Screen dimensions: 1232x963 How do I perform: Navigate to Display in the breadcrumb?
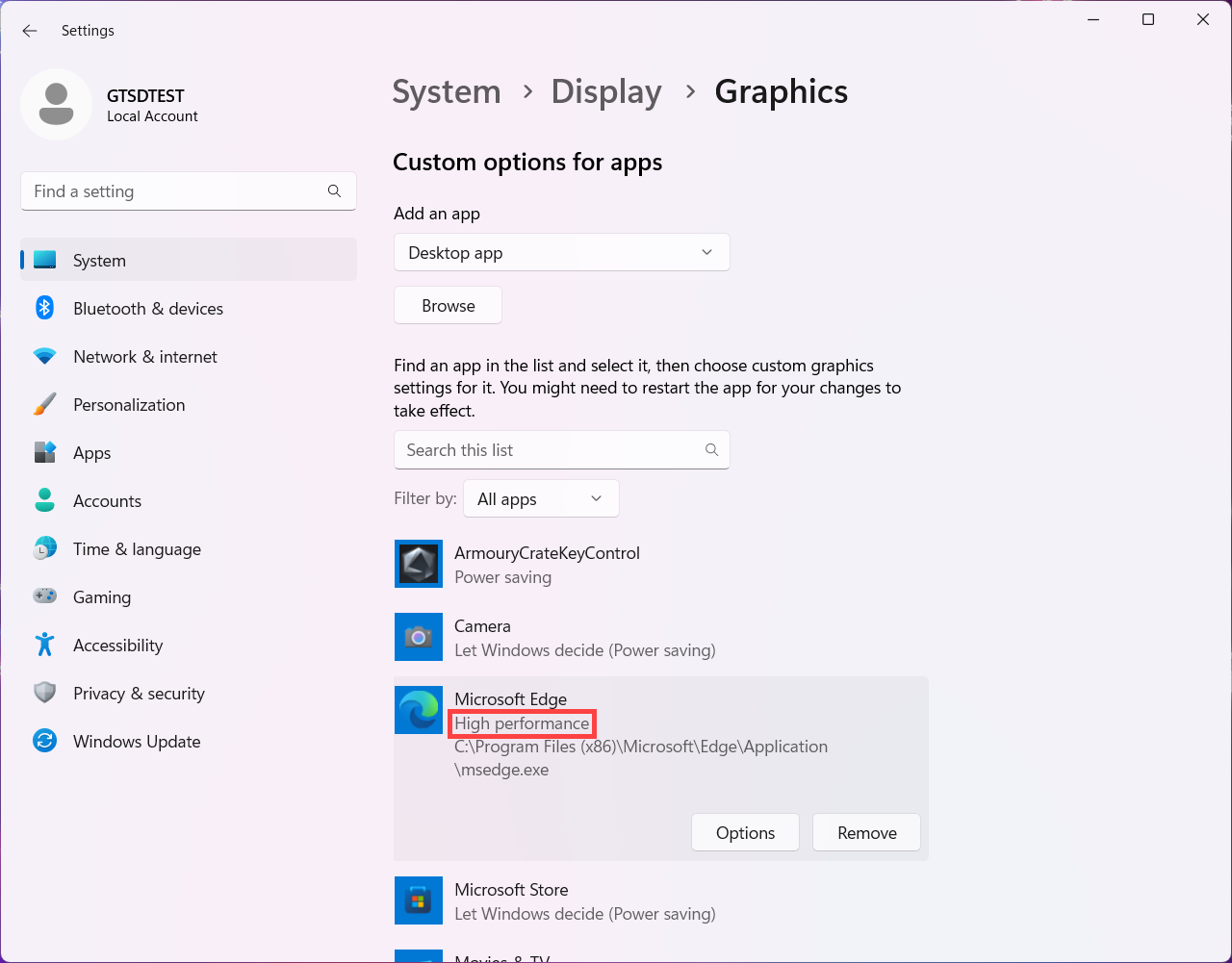tap(605, 92)
